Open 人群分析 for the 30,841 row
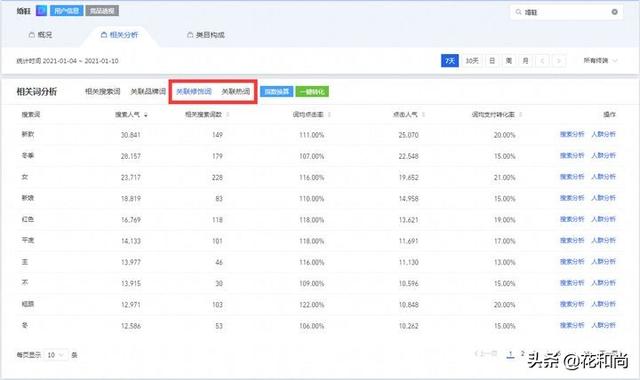Image resolution: width=640 pixels, height=380 pixels. [603, 134]
